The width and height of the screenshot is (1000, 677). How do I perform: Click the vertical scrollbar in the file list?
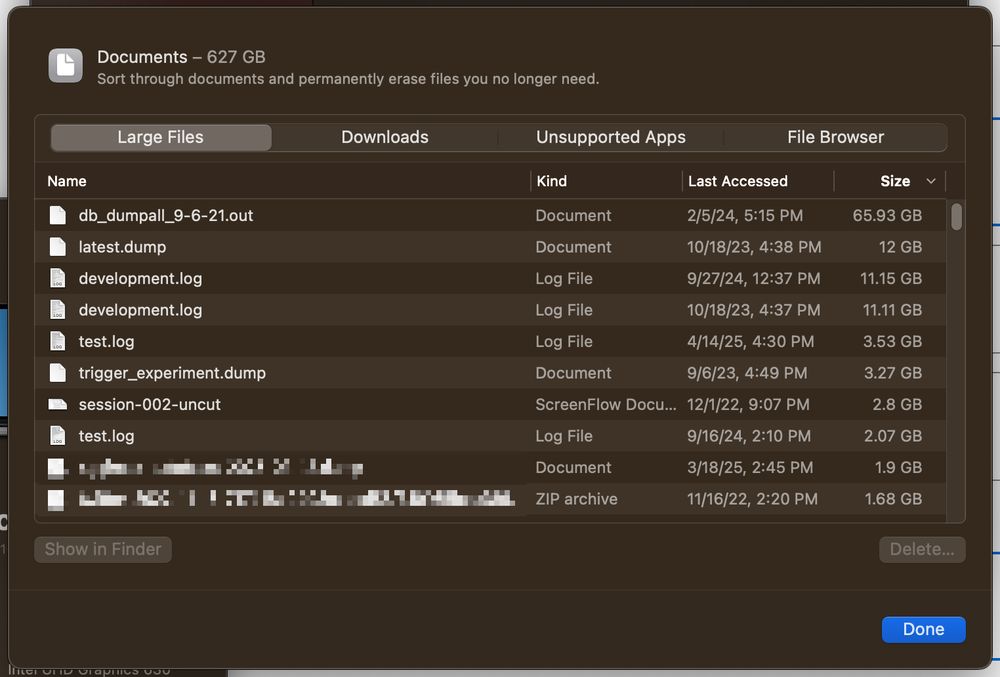pyautogui.click(x=954, y=215)
